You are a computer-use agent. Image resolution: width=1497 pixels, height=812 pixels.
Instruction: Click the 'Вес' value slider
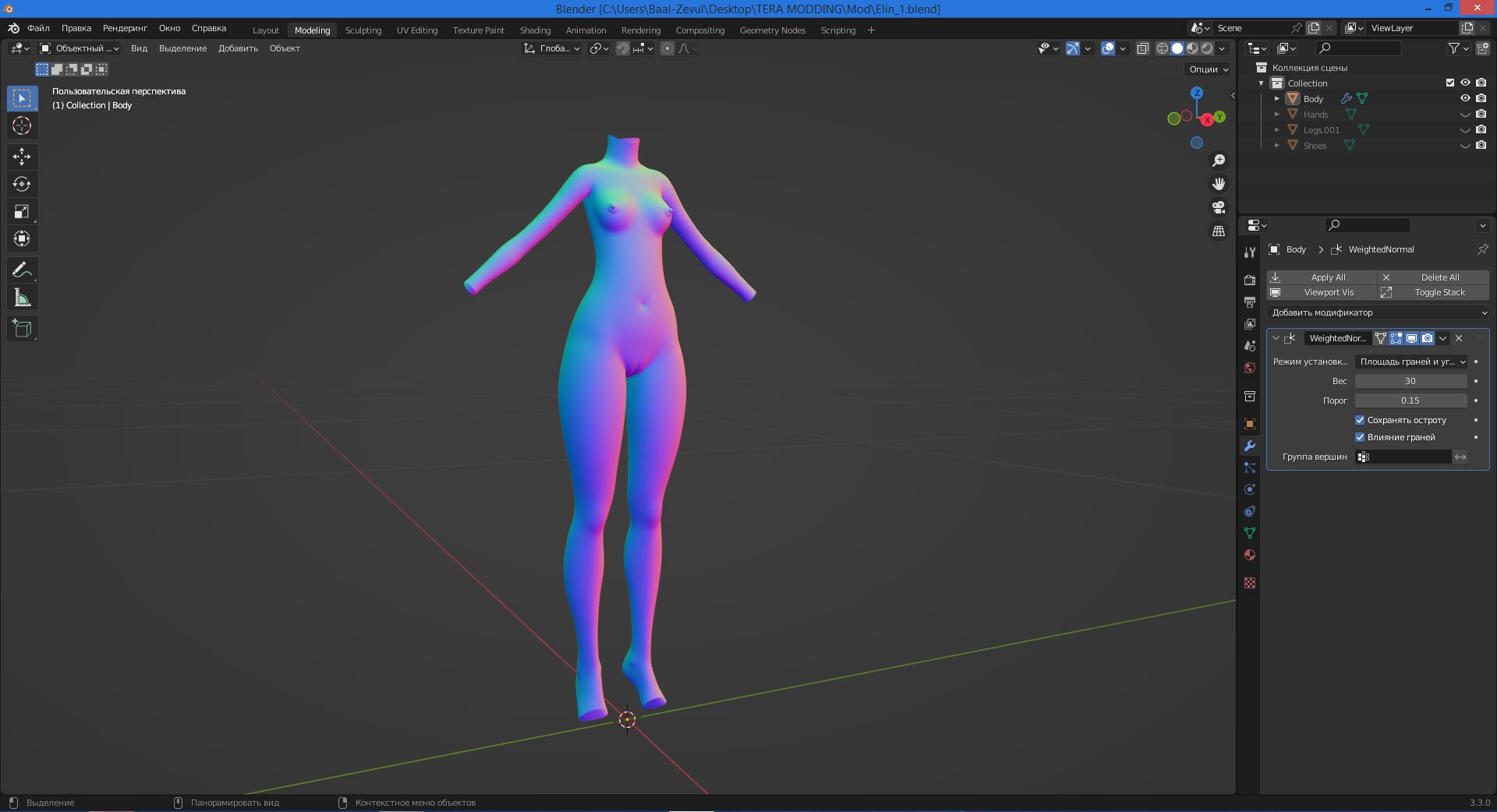point(1410,381)
